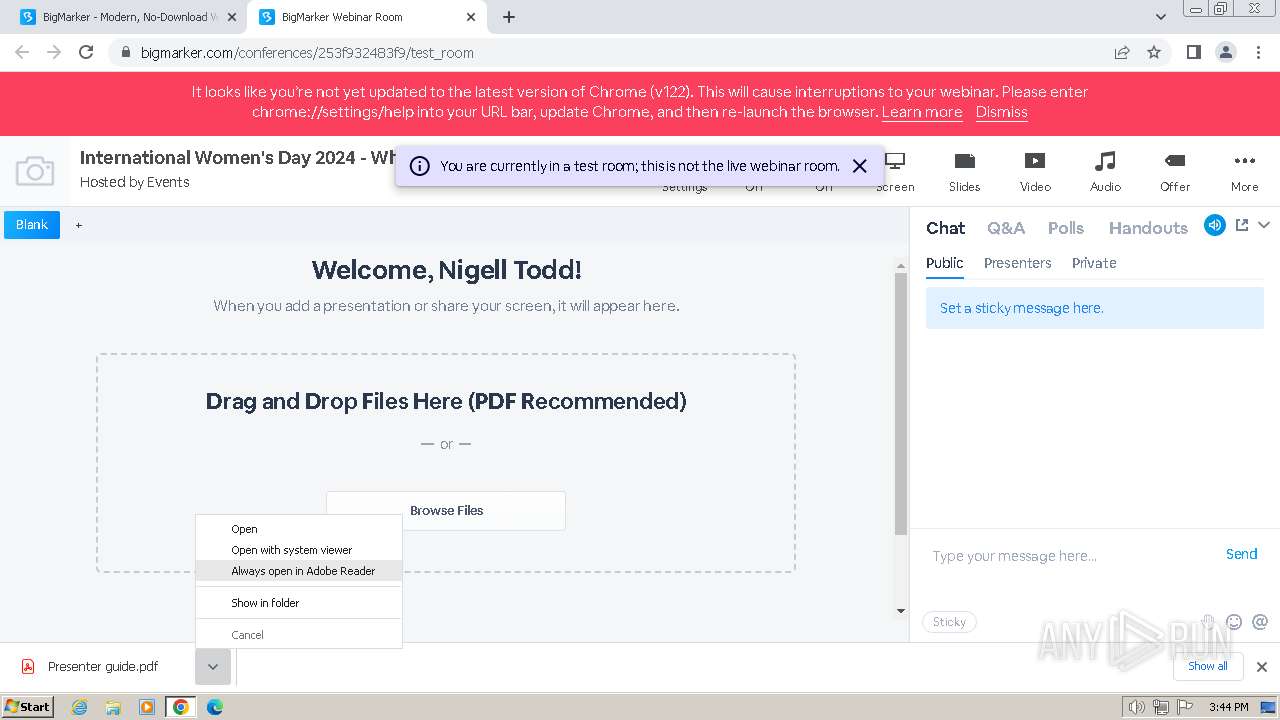Expand the tab search chevron
Viewport: 1280px width, 720px height.
tap(1161, 17)
